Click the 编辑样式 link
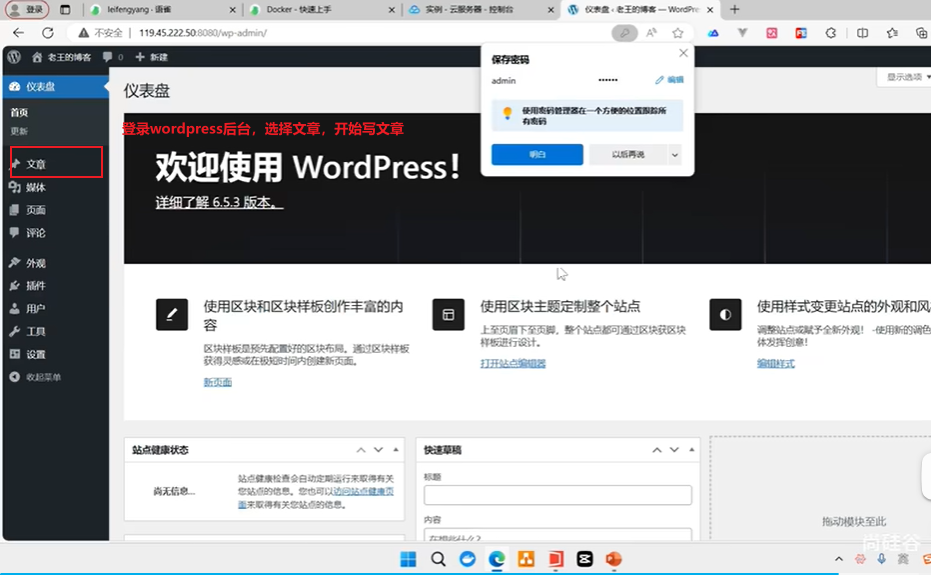 point(775,364)
